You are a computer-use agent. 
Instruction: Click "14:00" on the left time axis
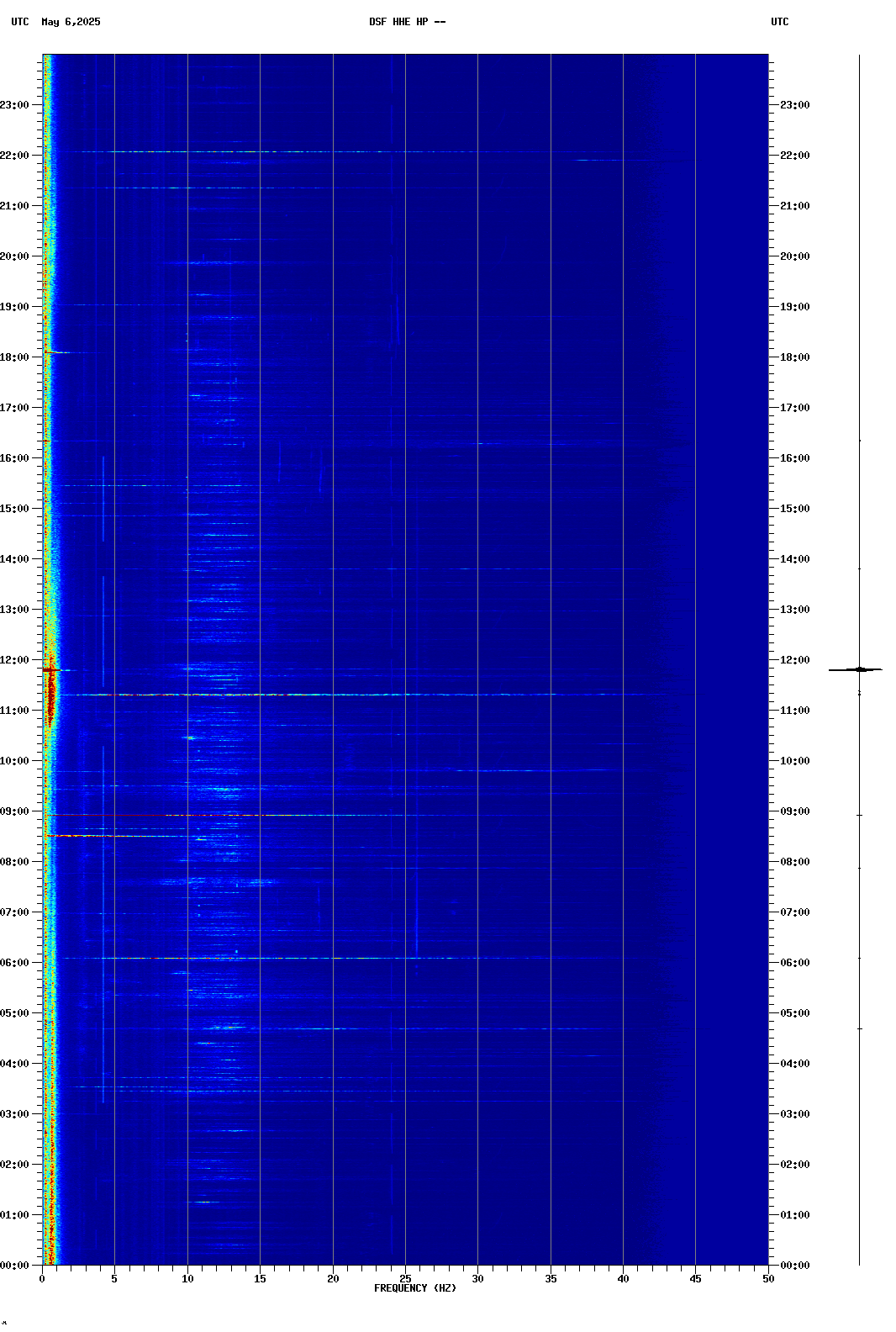click(x=14, y=559)
